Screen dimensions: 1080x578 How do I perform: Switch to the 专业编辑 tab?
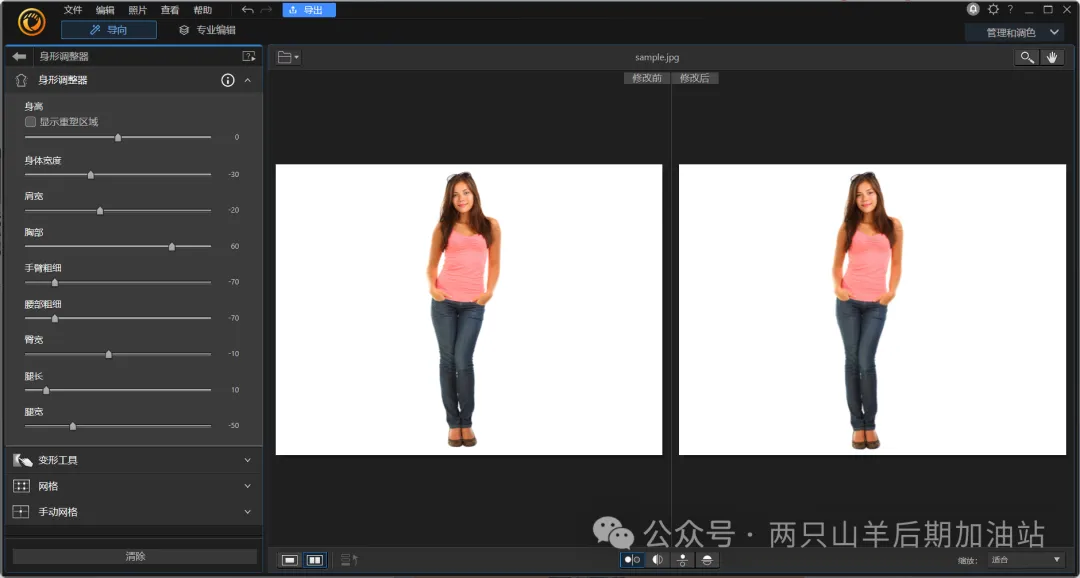207,30
